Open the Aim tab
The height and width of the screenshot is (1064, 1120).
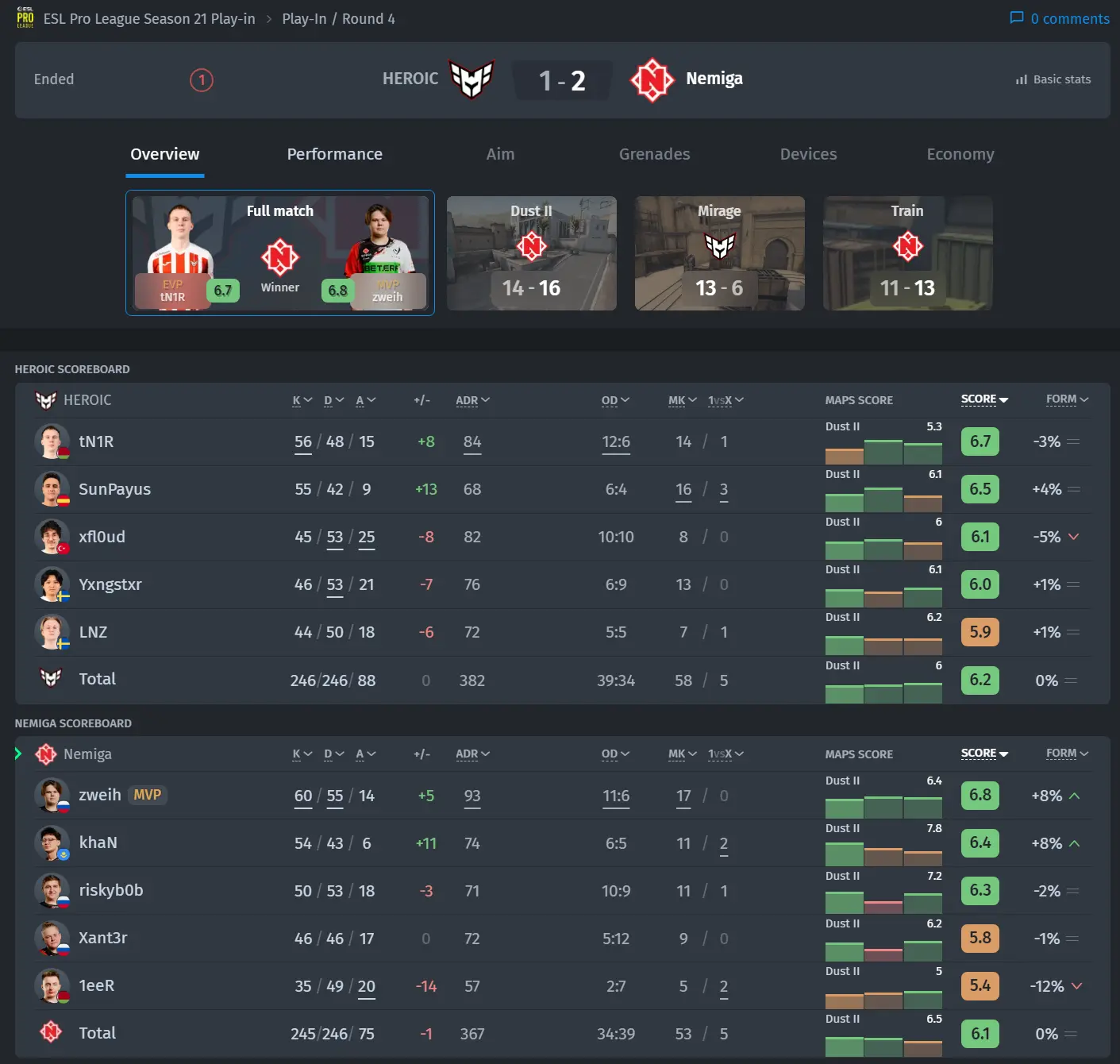point(500,155)
